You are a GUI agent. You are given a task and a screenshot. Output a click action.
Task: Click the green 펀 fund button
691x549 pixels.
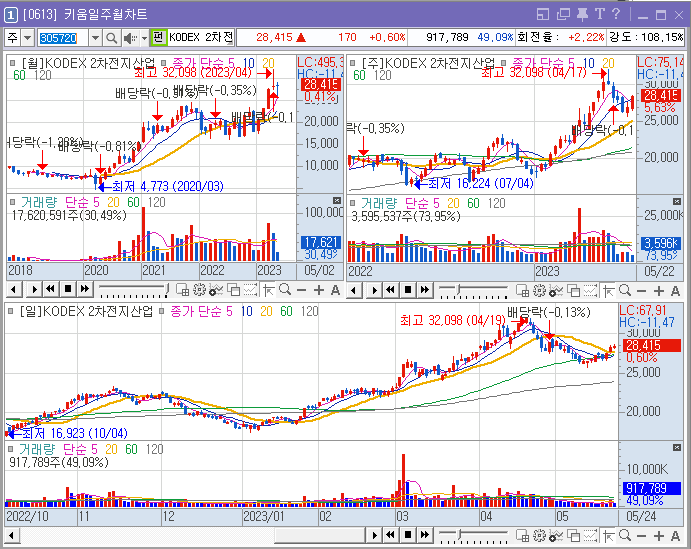158,37
